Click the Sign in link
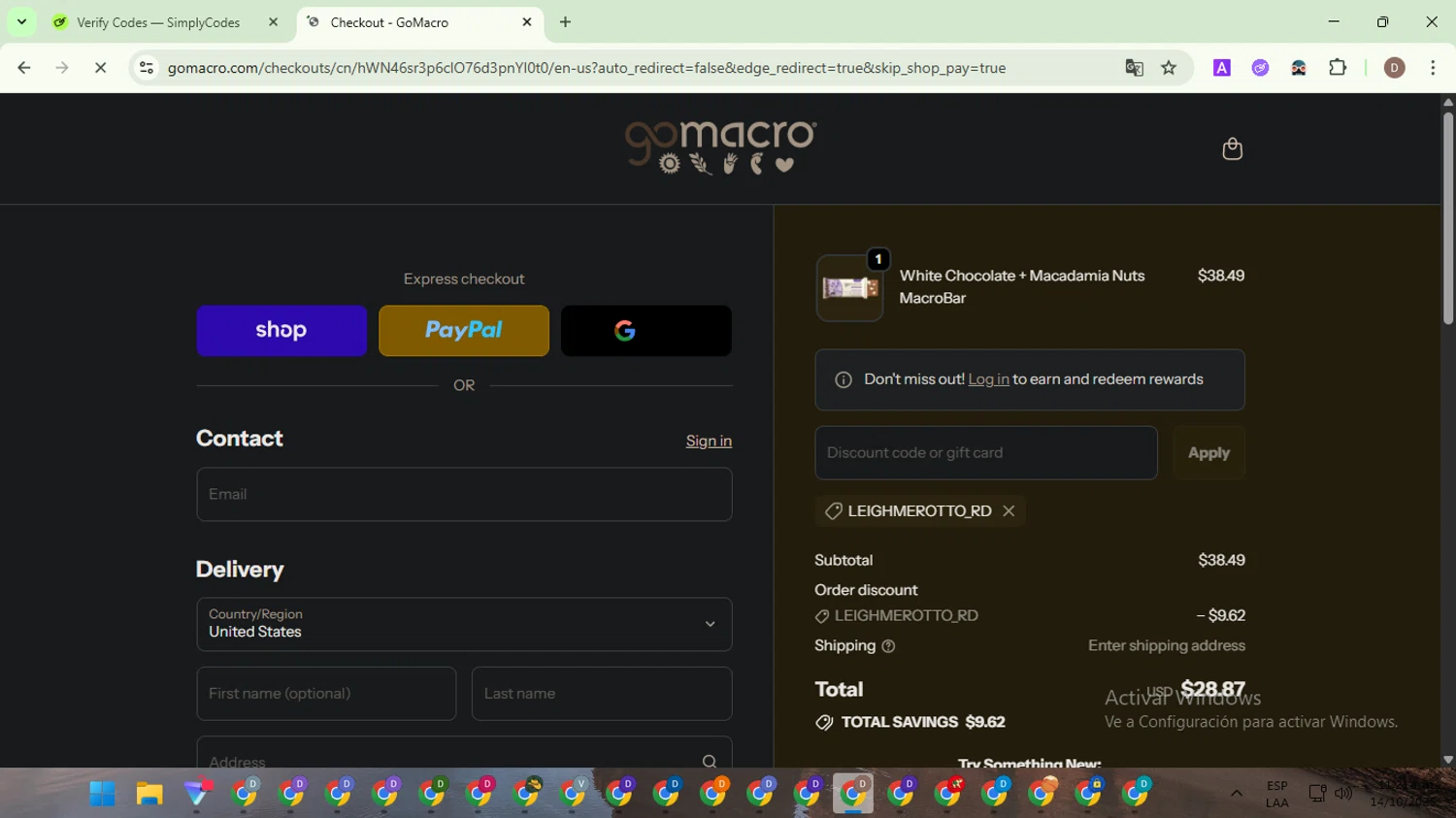The width and height of the screenshot is (1456, 818). click(x=709, y=442)
